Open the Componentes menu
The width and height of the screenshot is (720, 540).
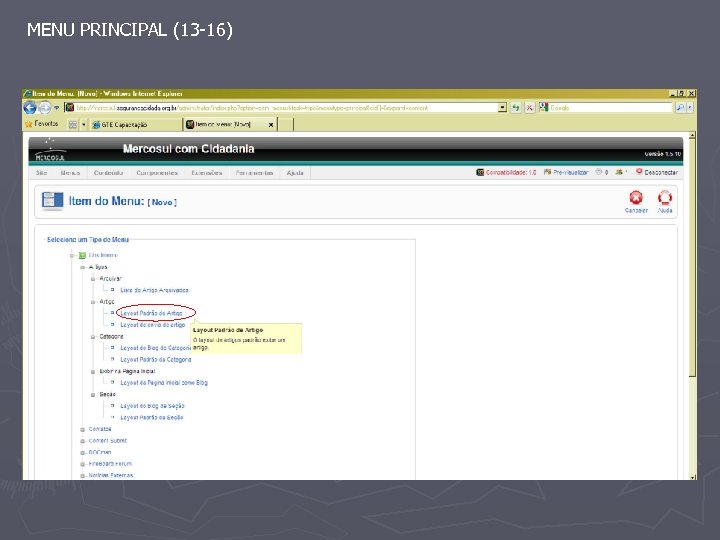157,173
